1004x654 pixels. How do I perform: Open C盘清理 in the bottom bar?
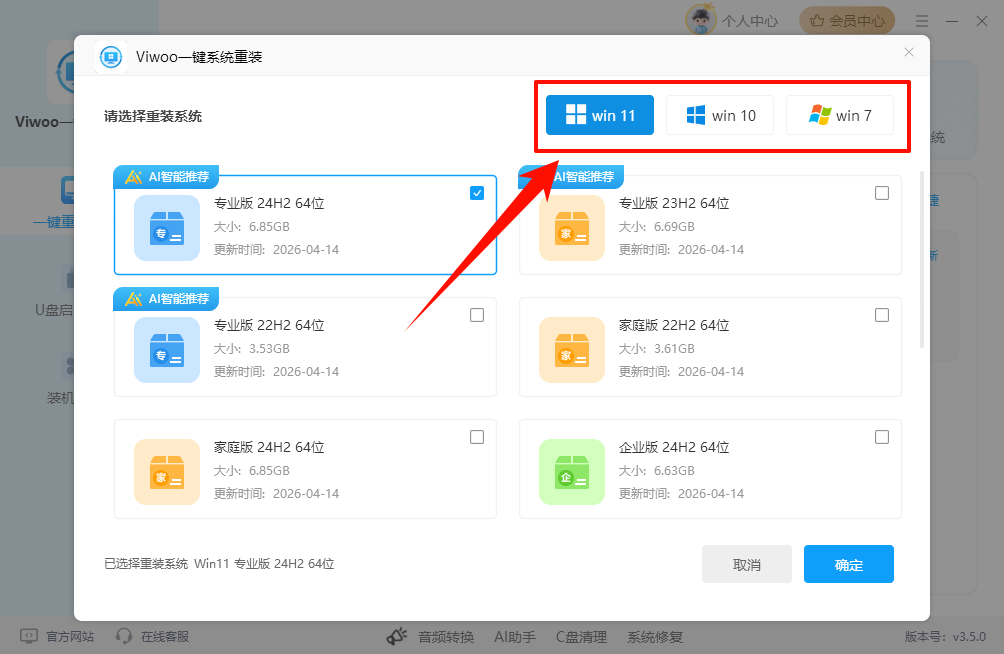tap(581, 637)
